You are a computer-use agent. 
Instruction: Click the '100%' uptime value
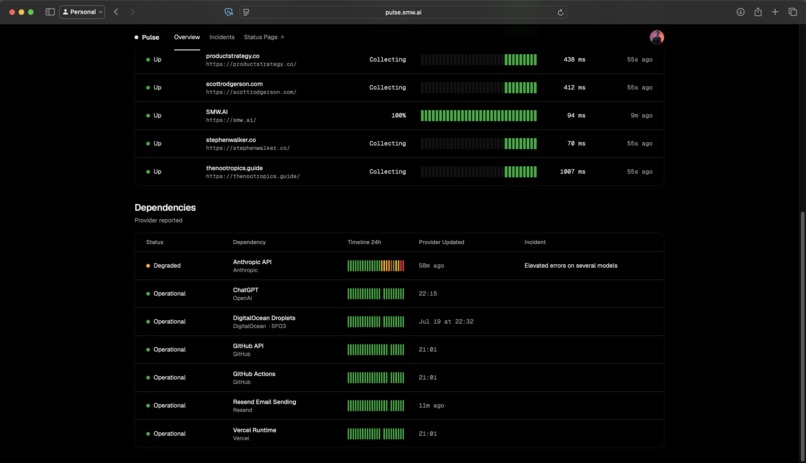[398, 116]
